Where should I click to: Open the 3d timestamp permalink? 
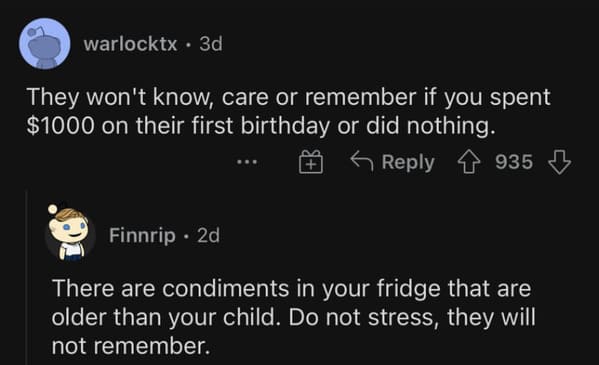(210, 44)
